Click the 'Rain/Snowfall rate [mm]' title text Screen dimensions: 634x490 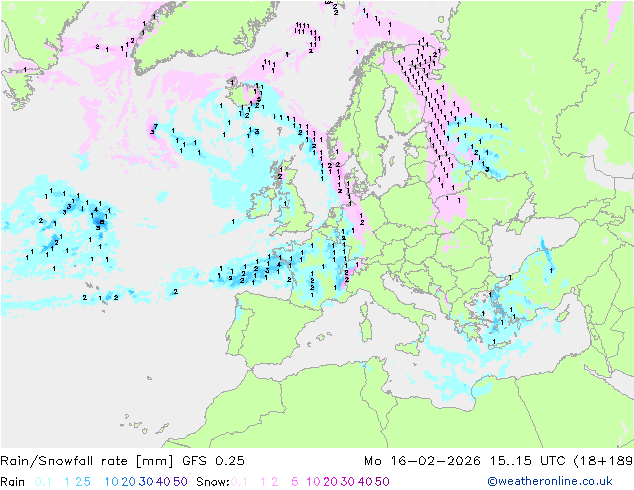(87, 461)
